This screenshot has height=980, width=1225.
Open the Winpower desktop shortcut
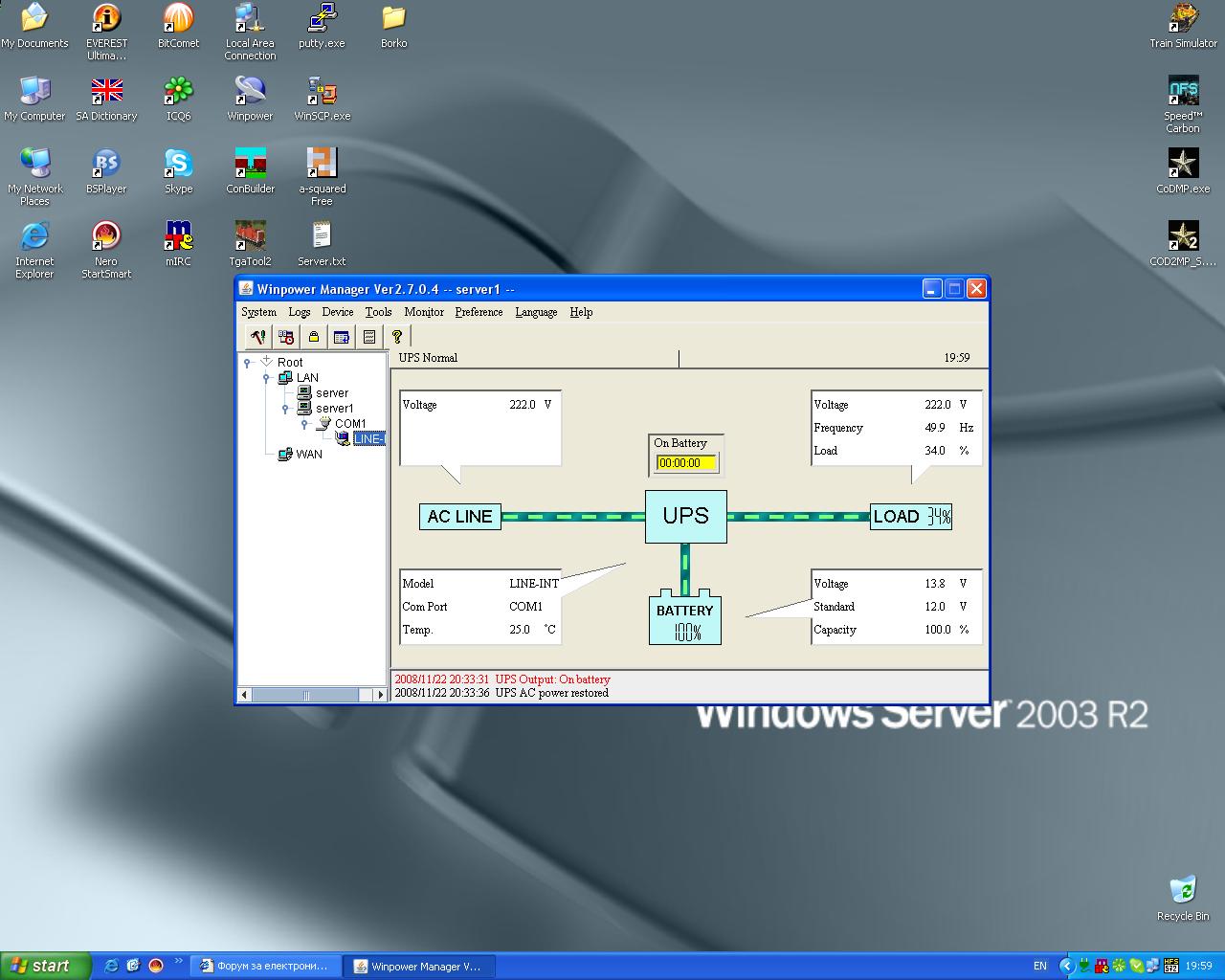[250, 100]
